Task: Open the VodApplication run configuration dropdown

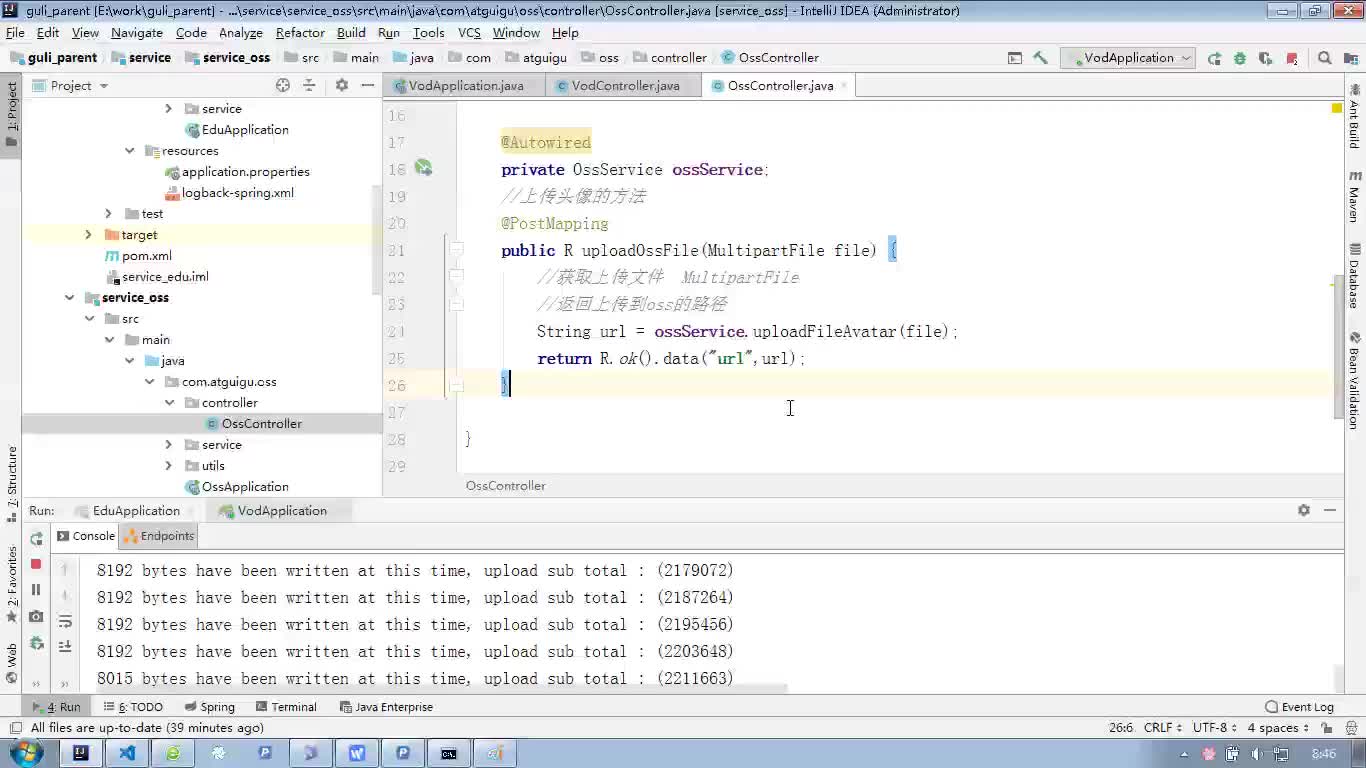Action: pos(1129,58)
